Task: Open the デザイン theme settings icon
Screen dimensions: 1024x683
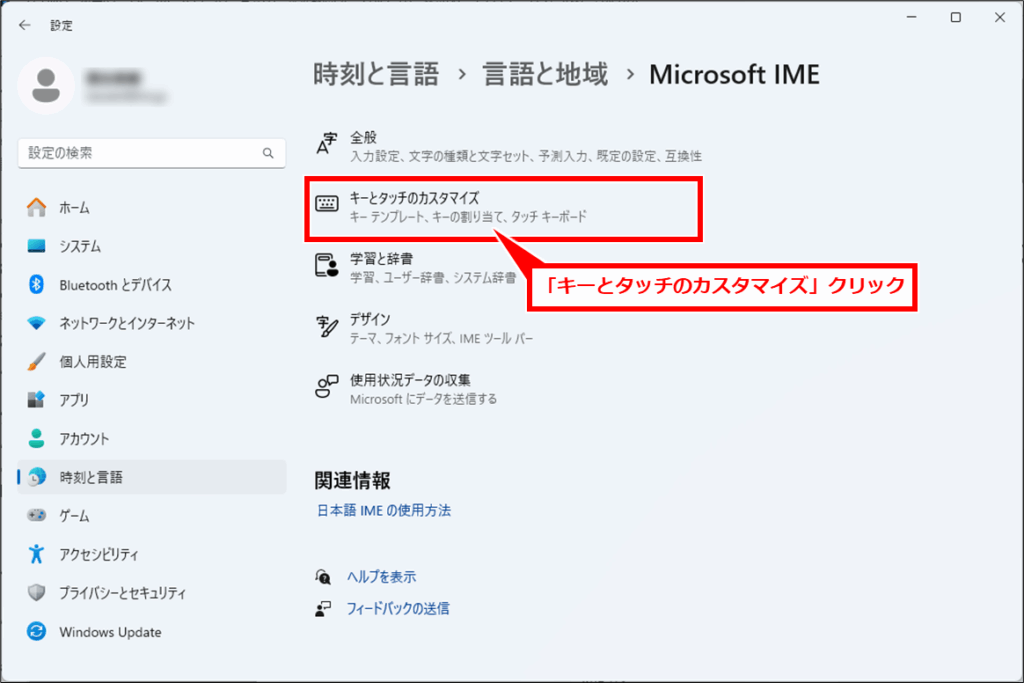Action: click(x=324, y=326)
